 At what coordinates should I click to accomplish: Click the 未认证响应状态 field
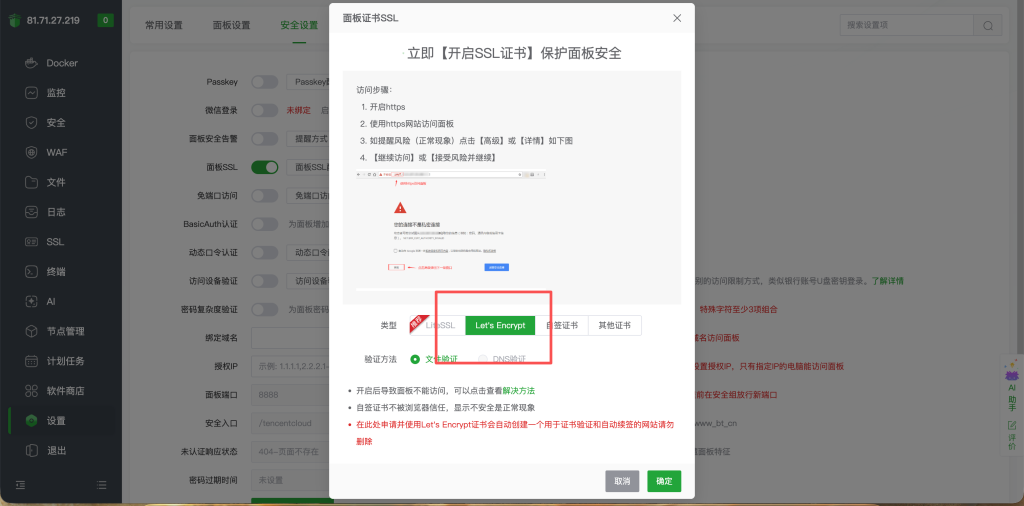click(291, 452)
